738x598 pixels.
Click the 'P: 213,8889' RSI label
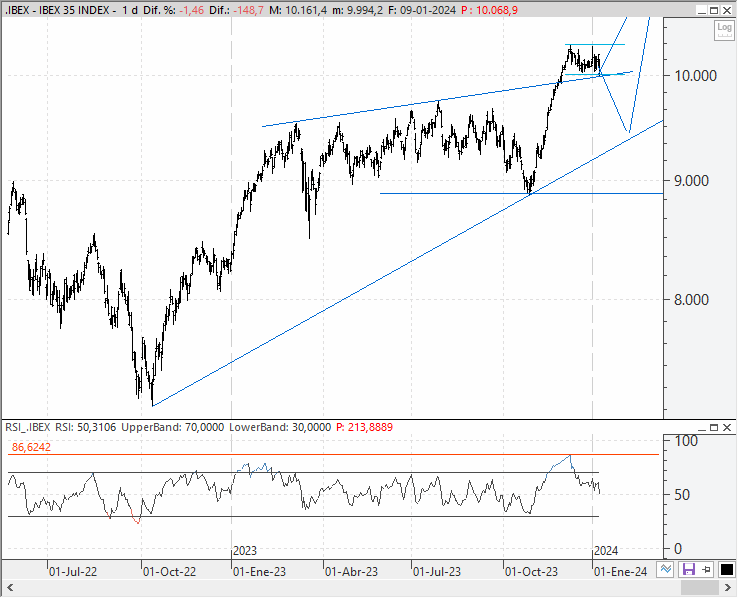365,427
